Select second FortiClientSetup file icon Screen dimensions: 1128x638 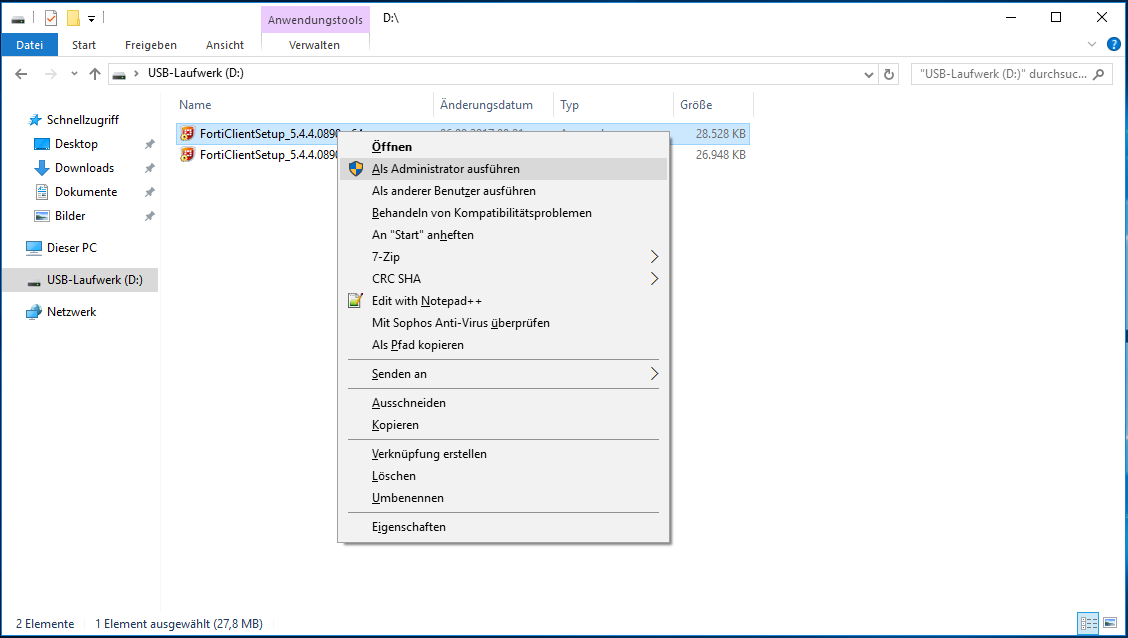coord(187,155)
